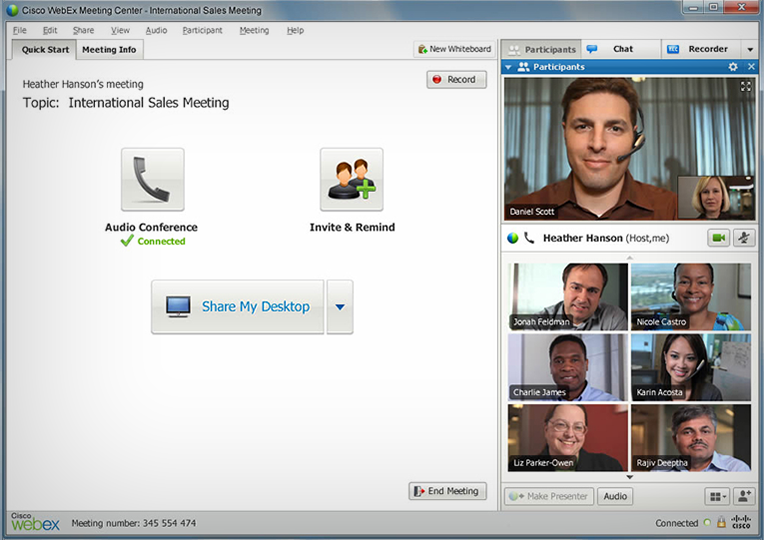
Task: Click the add participant icon button
Action: 744,497
